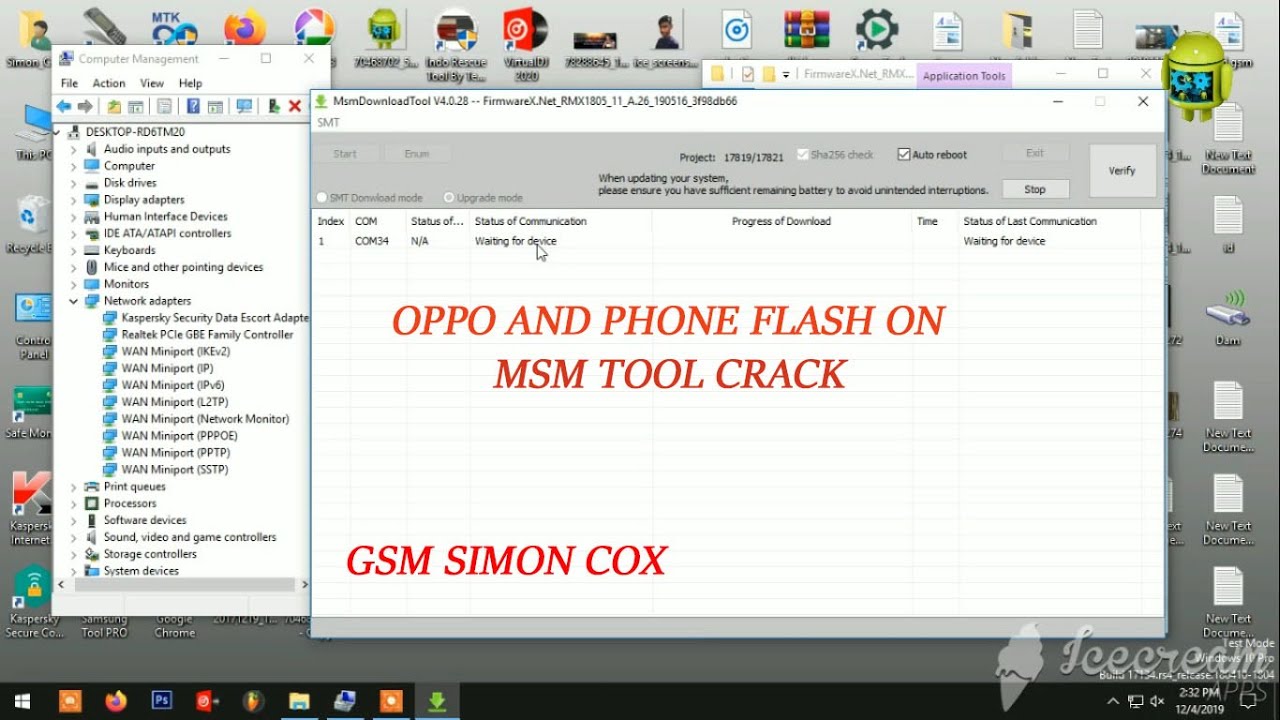
Task: Select Upgrade mode radio button
Action: (449, 198)
